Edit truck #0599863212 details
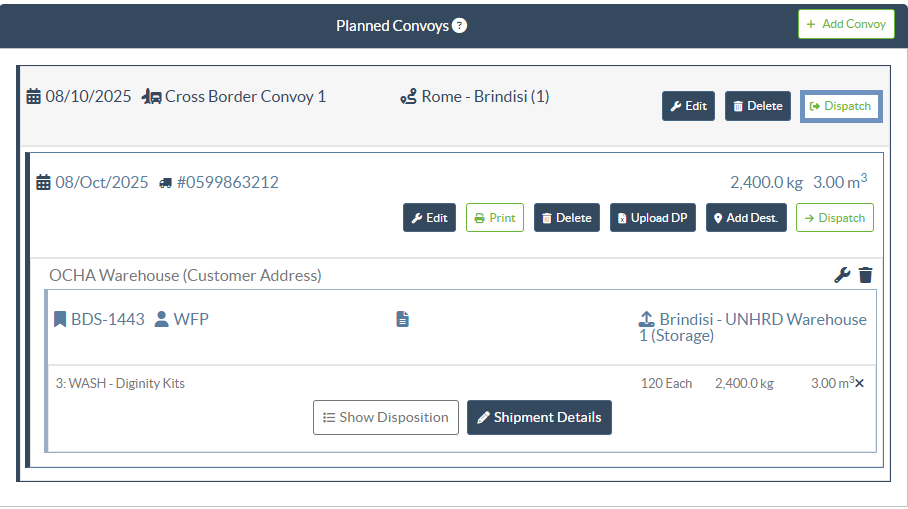The image size is (908, 509). tap(429, 218)
